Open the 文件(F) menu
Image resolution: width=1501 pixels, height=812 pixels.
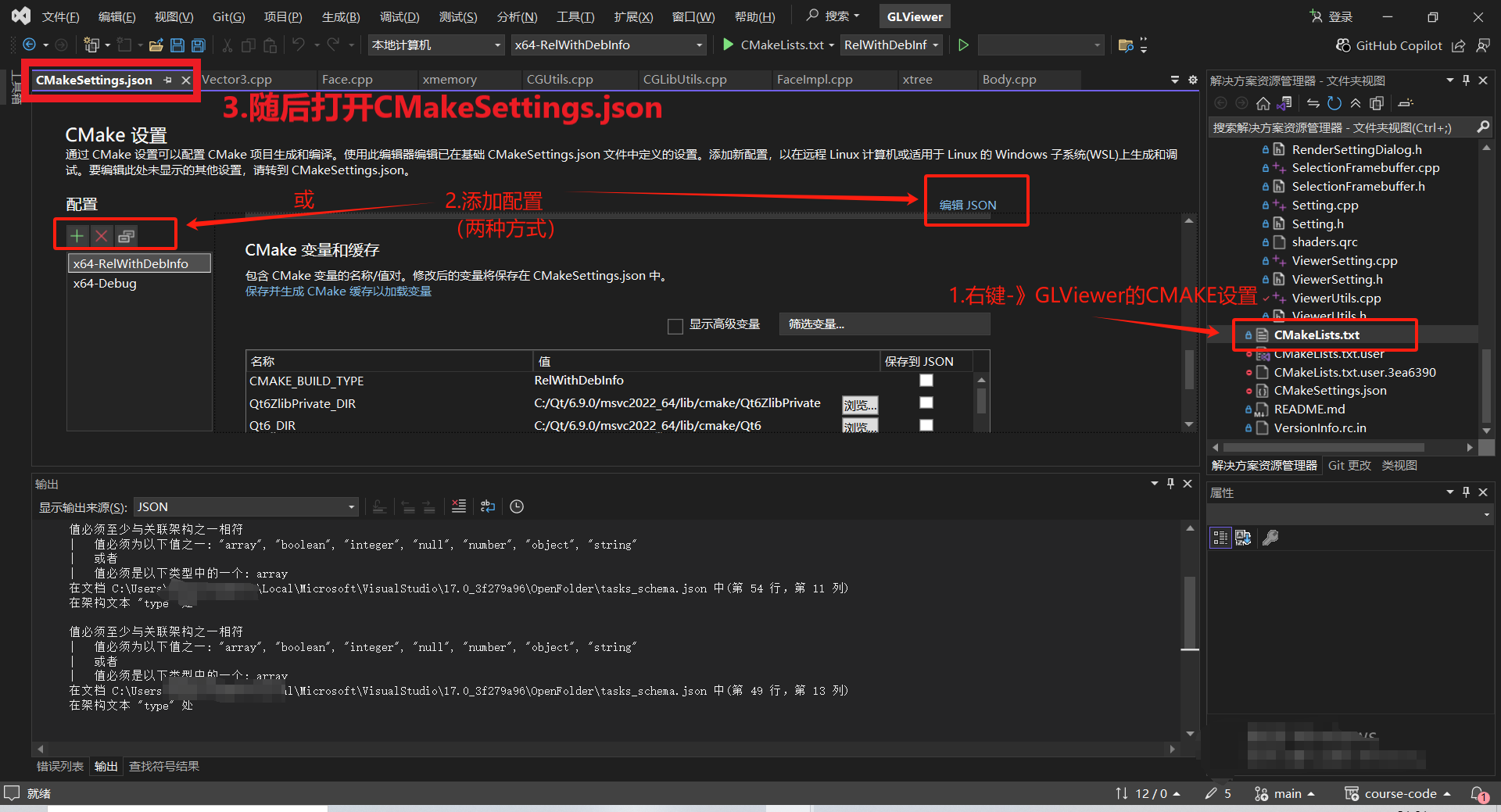(x=60, y=16)
